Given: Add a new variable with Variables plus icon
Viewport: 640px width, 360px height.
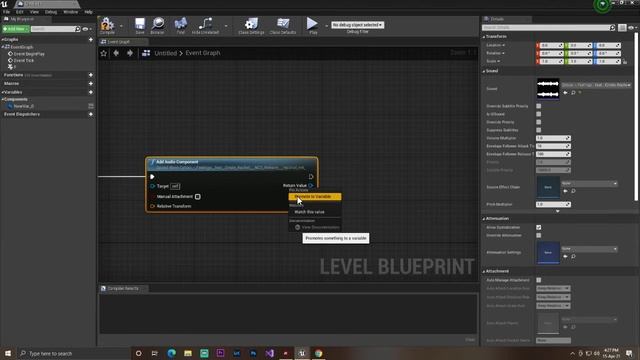Looking at the screenshot, I should coord(91,92).
